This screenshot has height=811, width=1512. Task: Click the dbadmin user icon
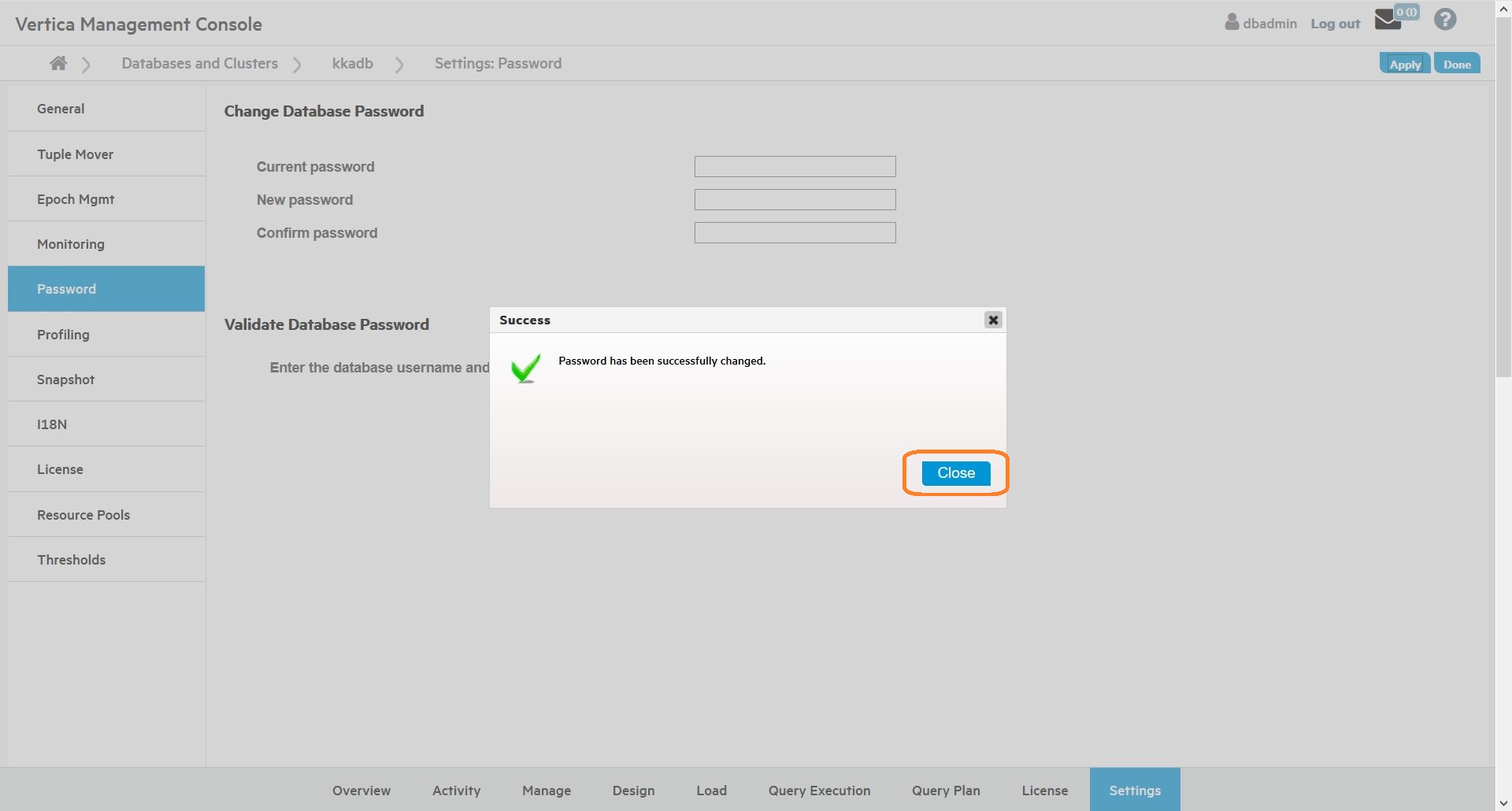tap(1232, 22)
